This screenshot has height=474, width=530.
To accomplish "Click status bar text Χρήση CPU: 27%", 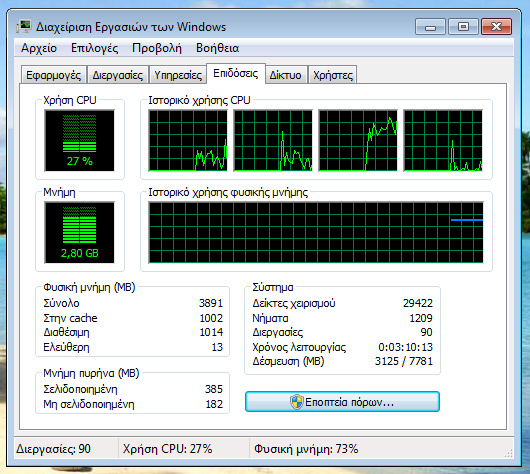I will (167, 449).
